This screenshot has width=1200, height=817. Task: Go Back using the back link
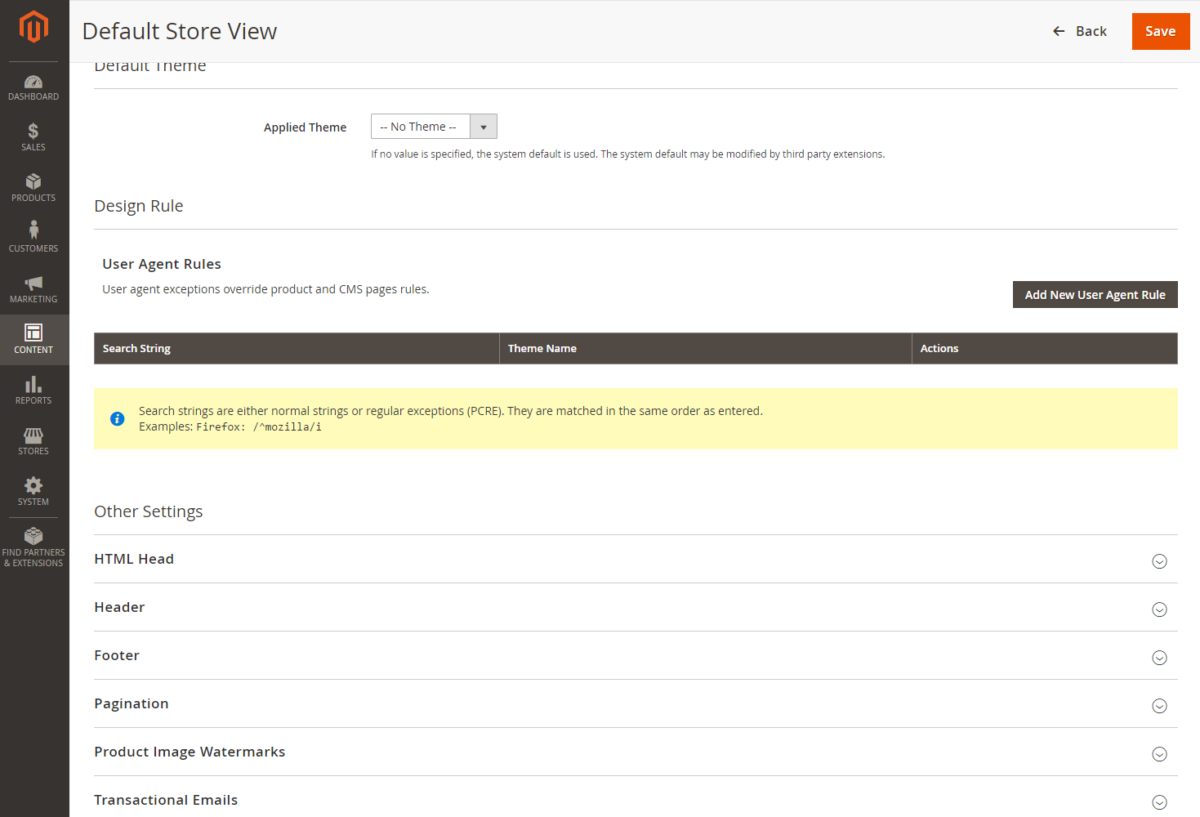point(1080,31)
